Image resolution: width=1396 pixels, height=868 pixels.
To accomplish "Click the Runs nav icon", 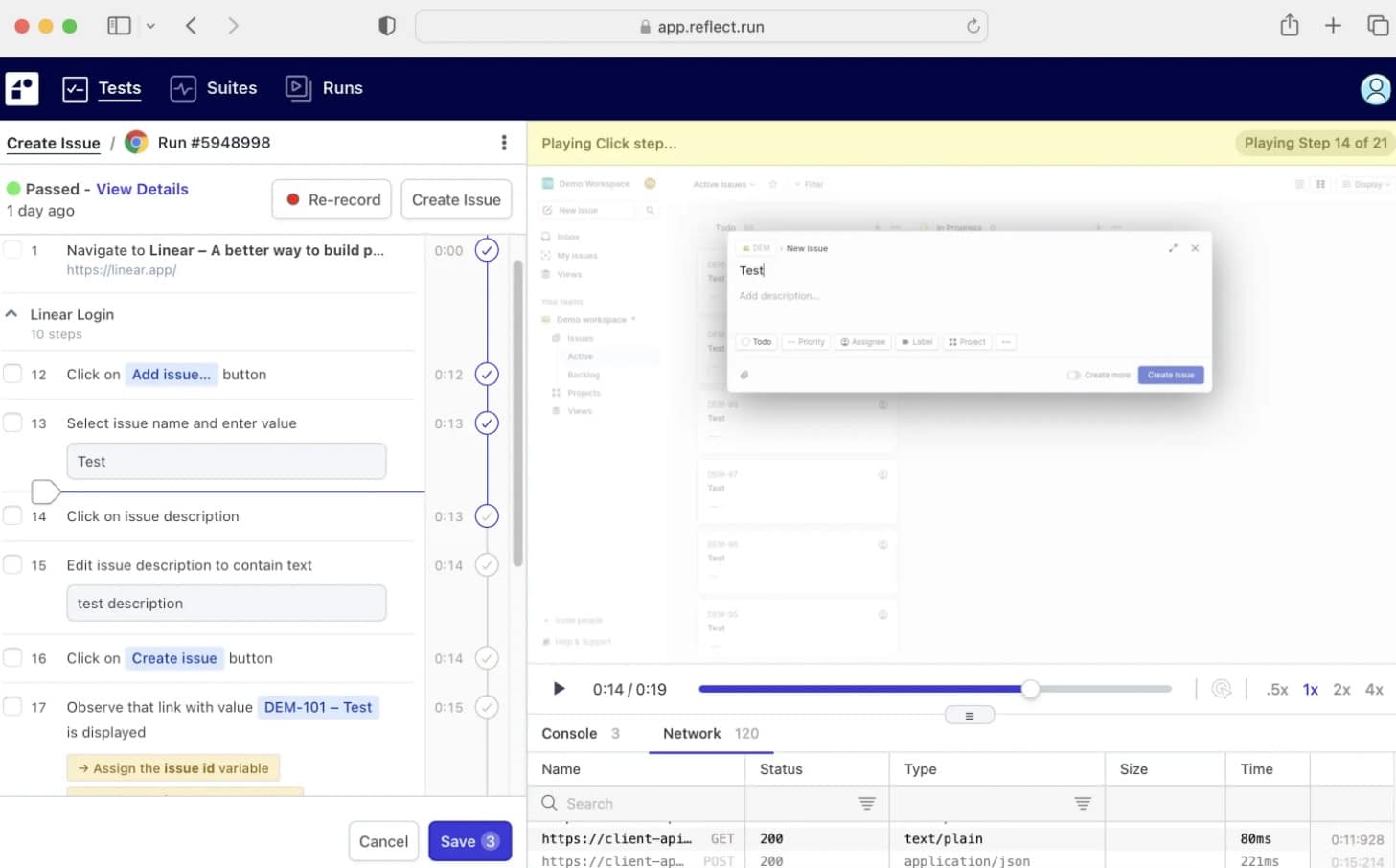I will pos(298,88).
